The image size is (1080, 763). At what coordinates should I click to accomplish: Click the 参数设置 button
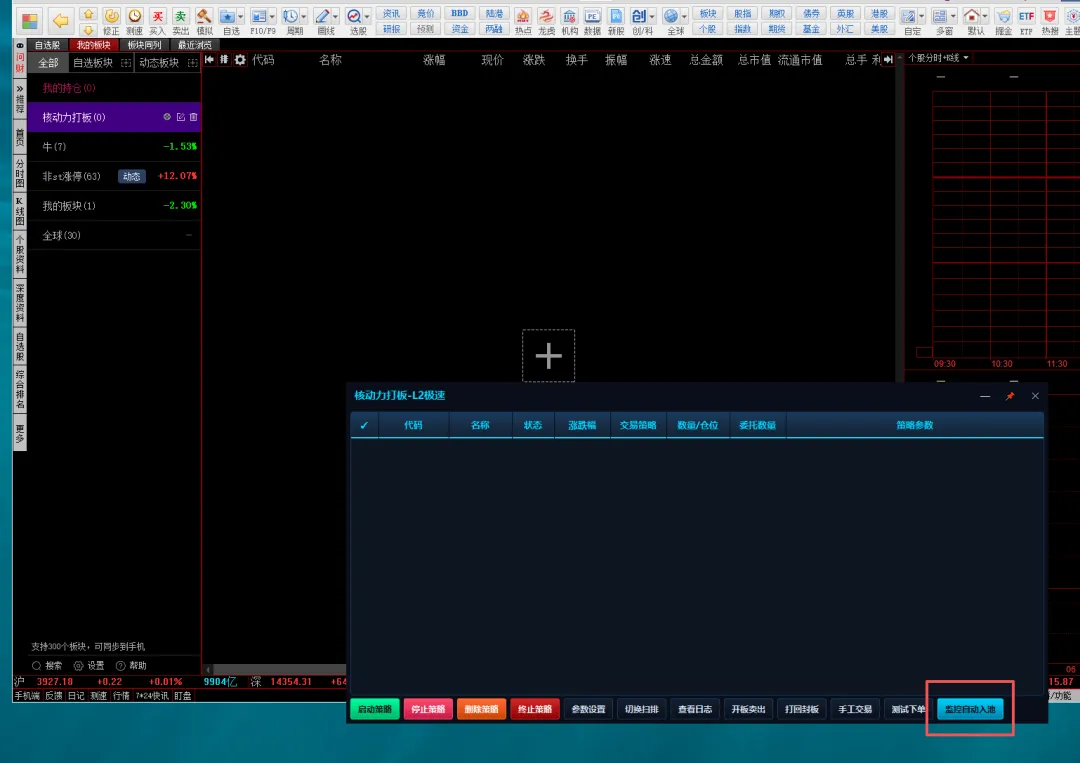(x=588, y=709)
